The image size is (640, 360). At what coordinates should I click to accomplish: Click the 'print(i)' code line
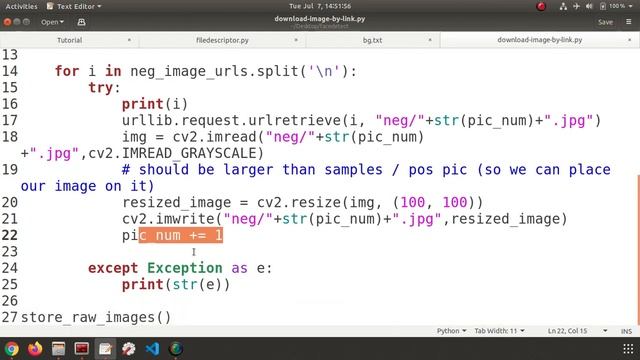pyautogui.click(x=155, y=104)
